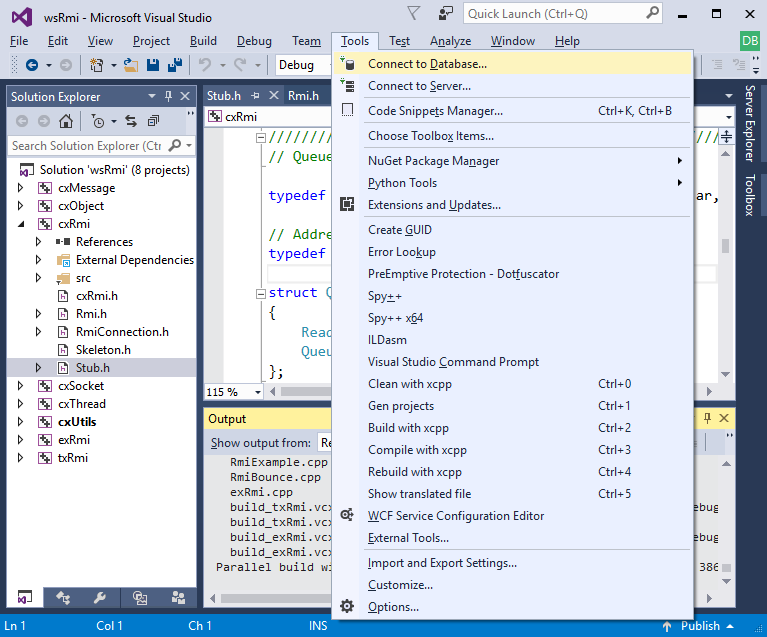The width and height of the screenshot is (767, 637).
Task: Click the feedback icon near Quick Launch
Action: pos(445,13)
